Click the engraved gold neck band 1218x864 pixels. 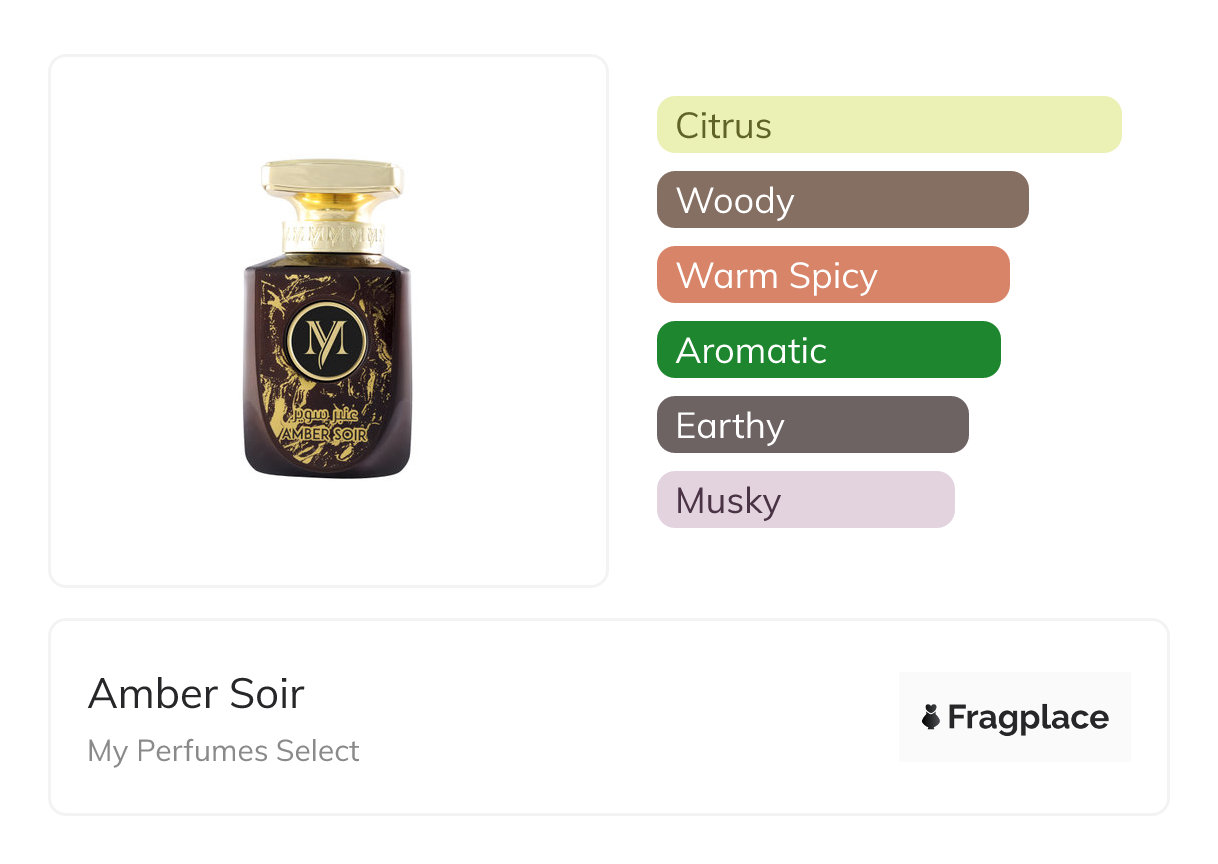click(332, 237)
